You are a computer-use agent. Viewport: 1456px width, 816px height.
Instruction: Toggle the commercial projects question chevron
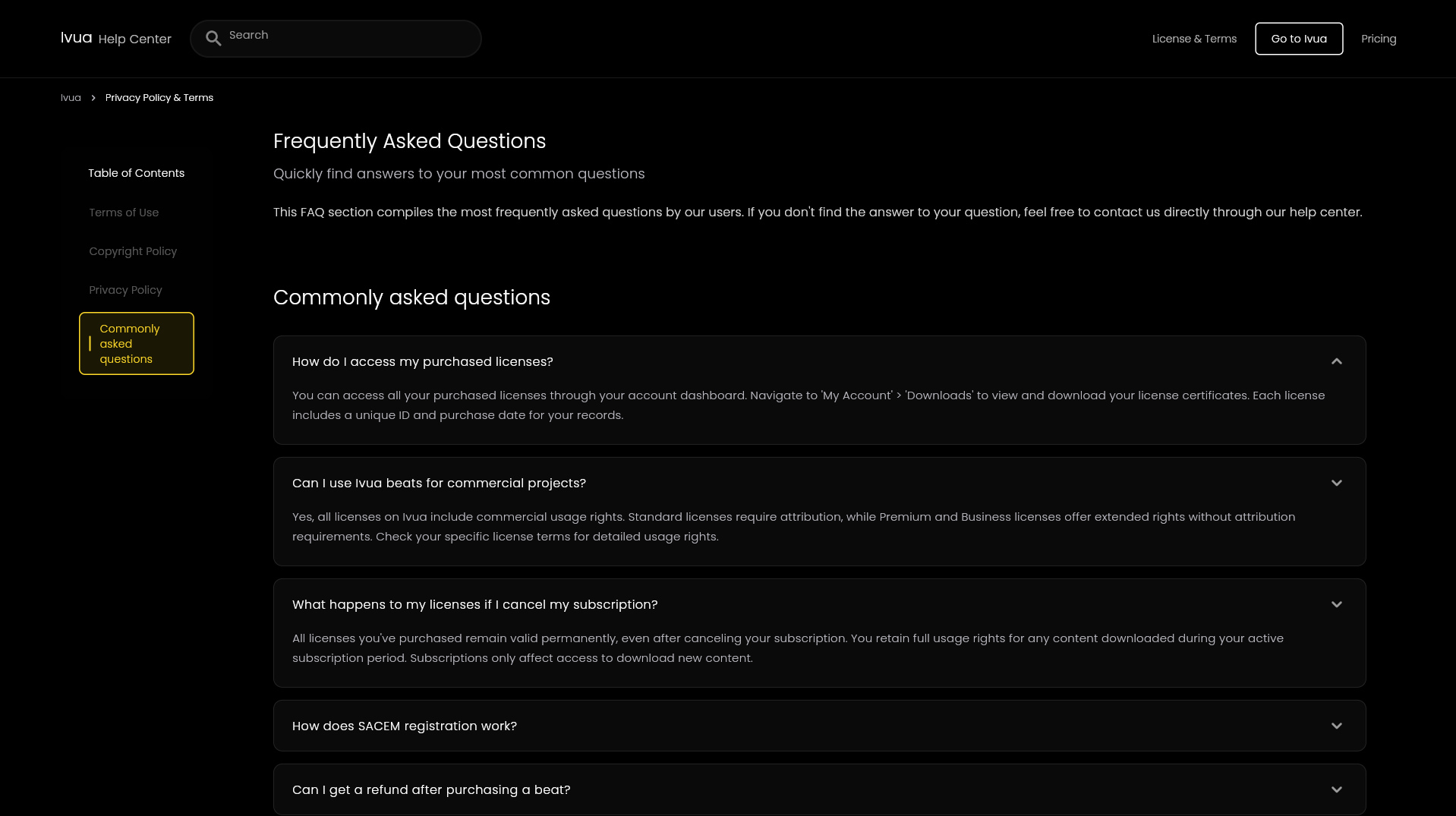pyautogui.click(x=1337, y=483)
